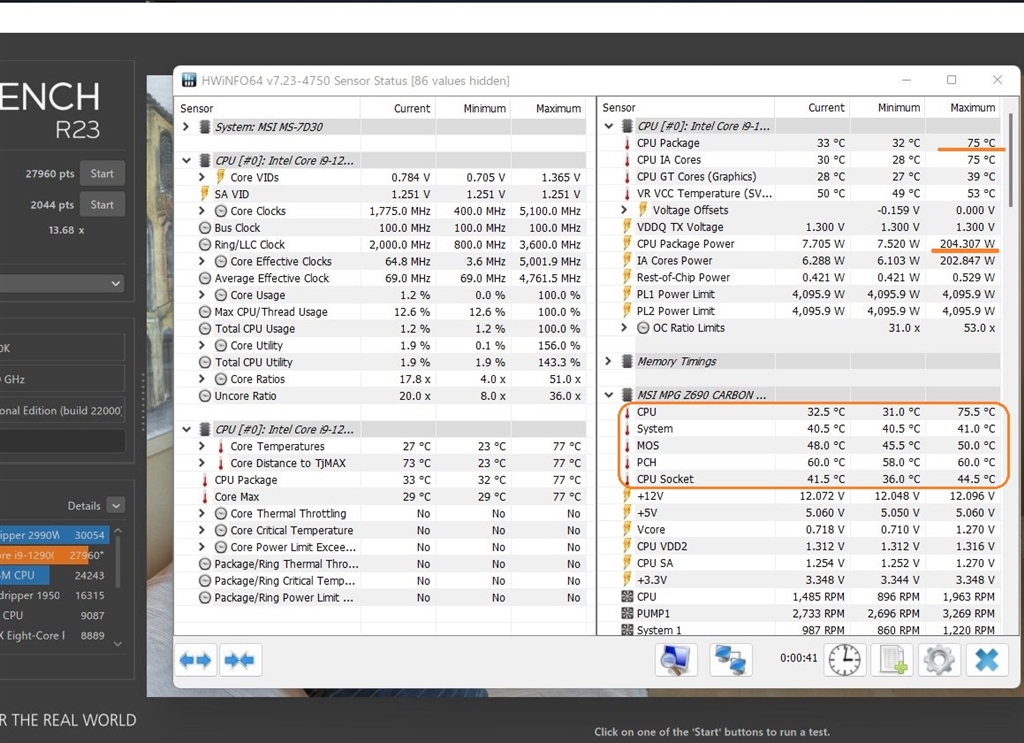This screenshot has width=1024, height=743.
Task: Click Start next to 27960 pts in Cinebench
Action: point(102,174)
